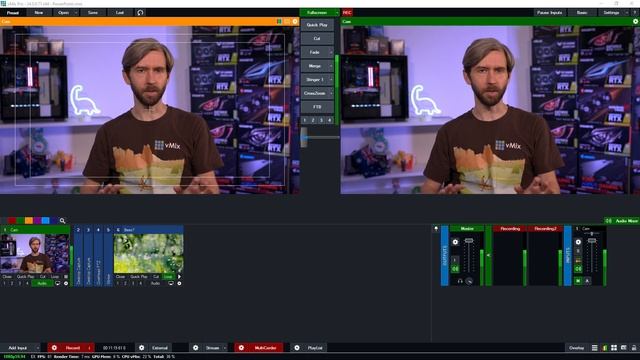
Task: Click the collapse arrow next to Master channel
Action: (x=488, y=255)
